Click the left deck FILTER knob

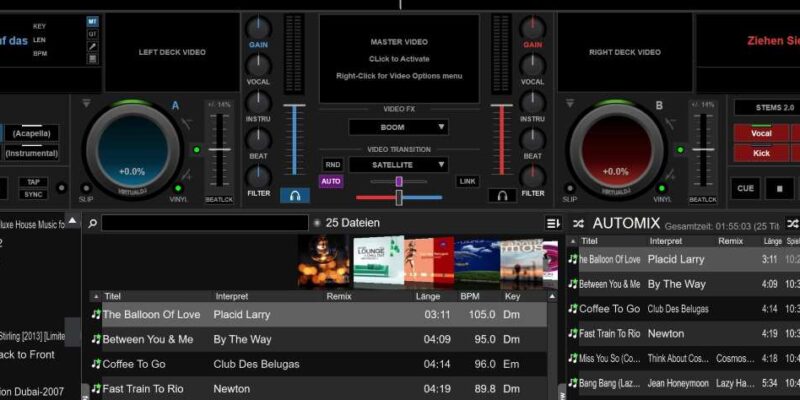point(259,177)
